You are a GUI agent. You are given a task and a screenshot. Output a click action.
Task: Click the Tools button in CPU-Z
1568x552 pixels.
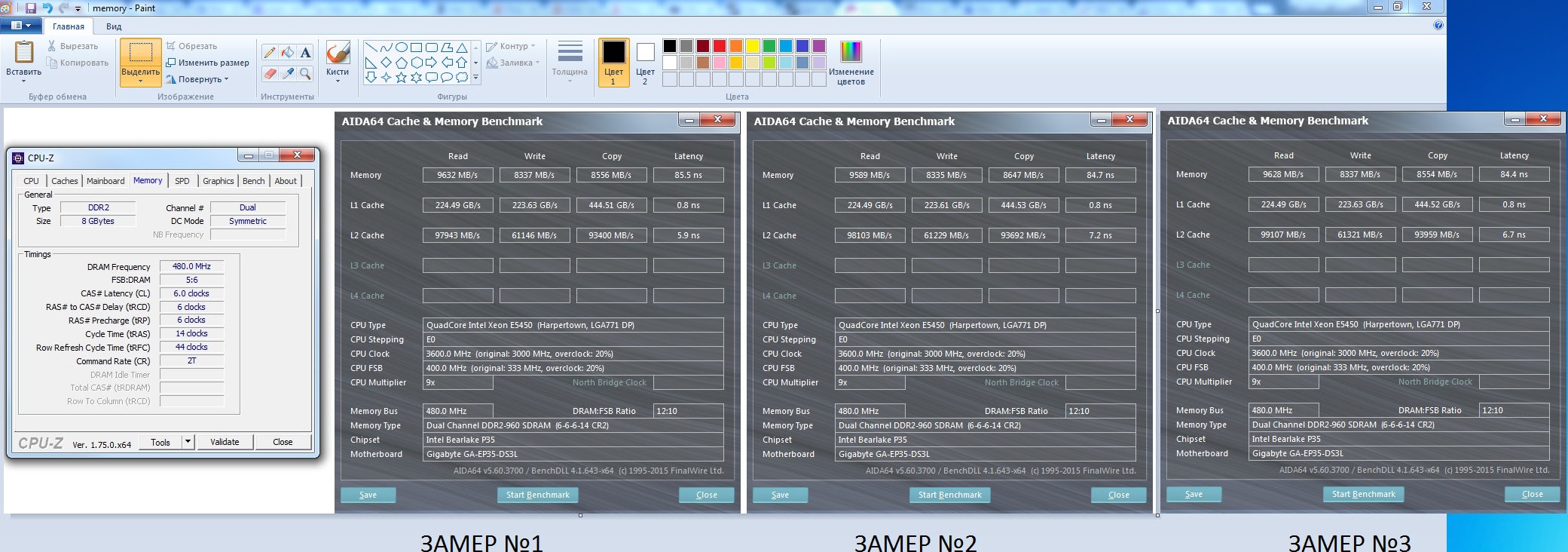coord(160,443)
